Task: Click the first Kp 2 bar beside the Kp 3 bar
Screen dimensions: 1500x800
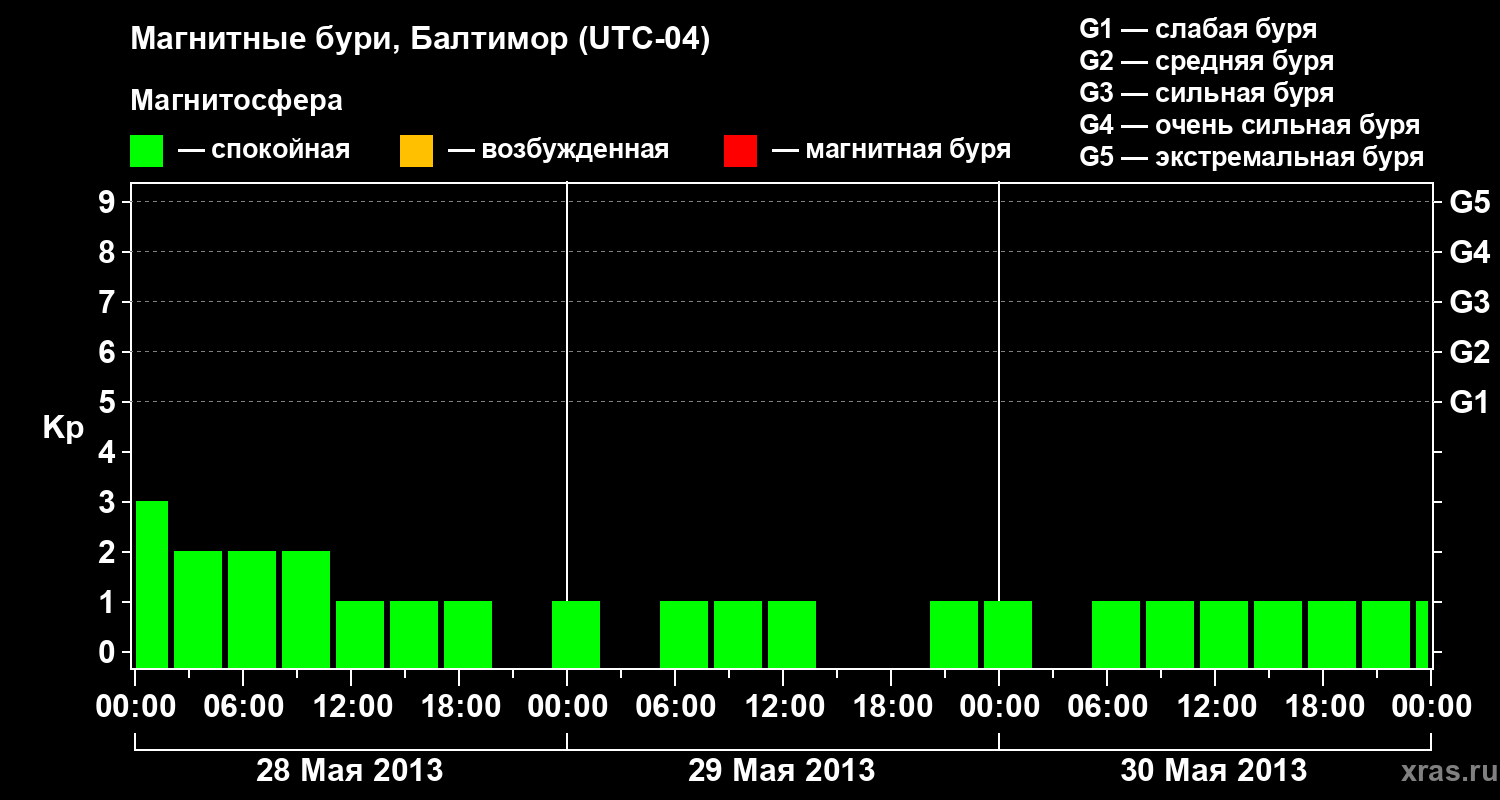Action: (198, 609)
